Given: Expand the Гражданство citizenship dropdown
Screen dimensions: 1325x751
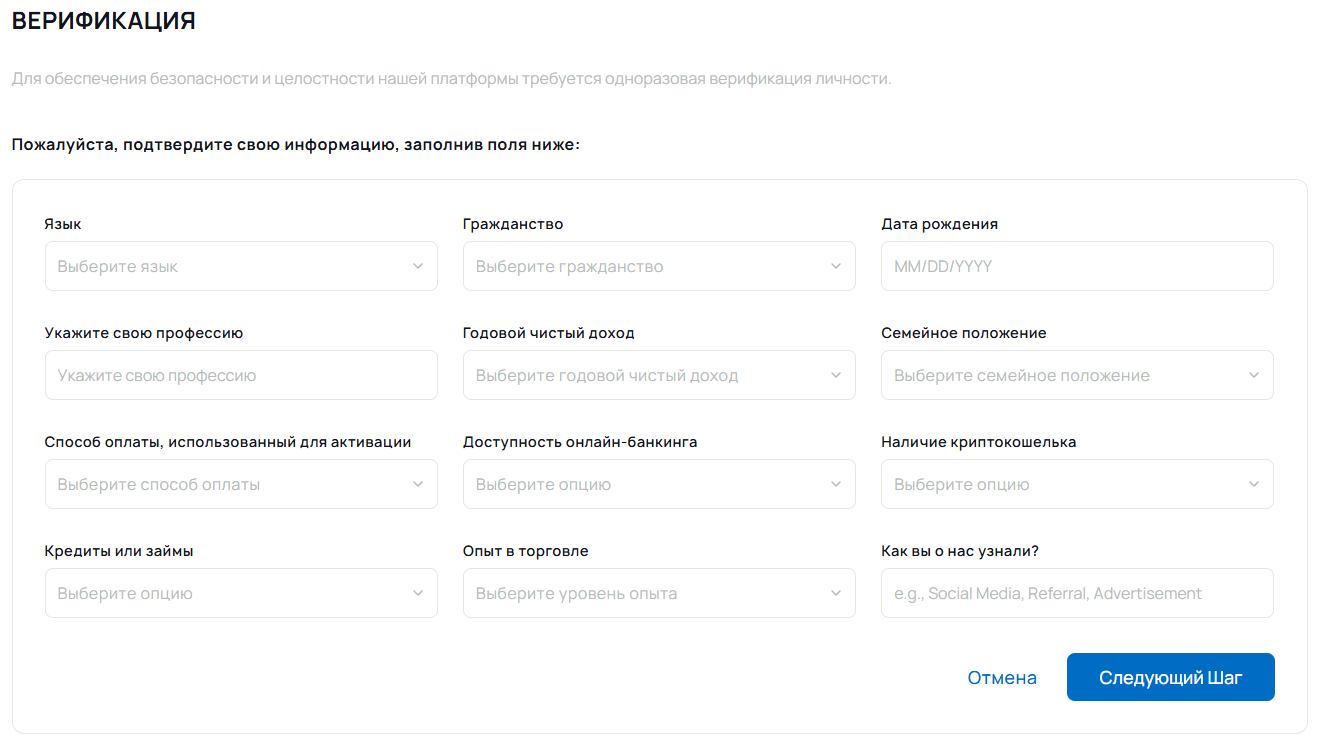Looking at the screenshot, I should [658, 266].
